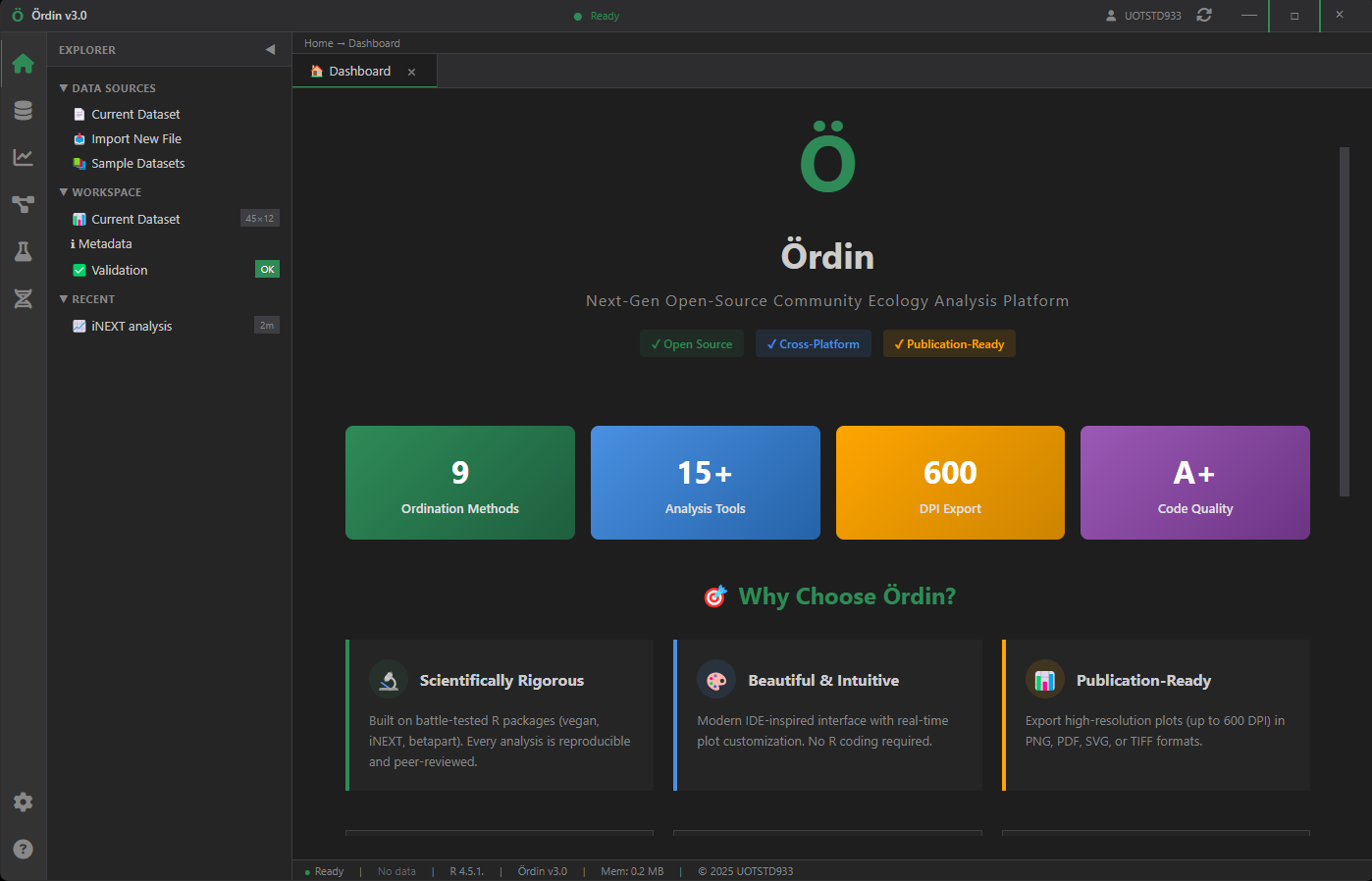Open the iNEXT analysis recent item
Viewport: 1372px width, 881px height.
coord(131,325)
